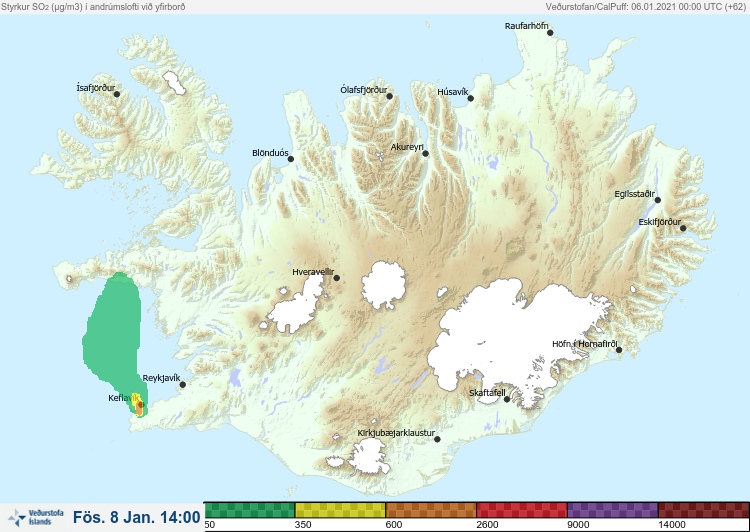Select the Reykjavík city marker
This screenshot has width=750, height=532.
pyautogui.click(x=183, y=384)
